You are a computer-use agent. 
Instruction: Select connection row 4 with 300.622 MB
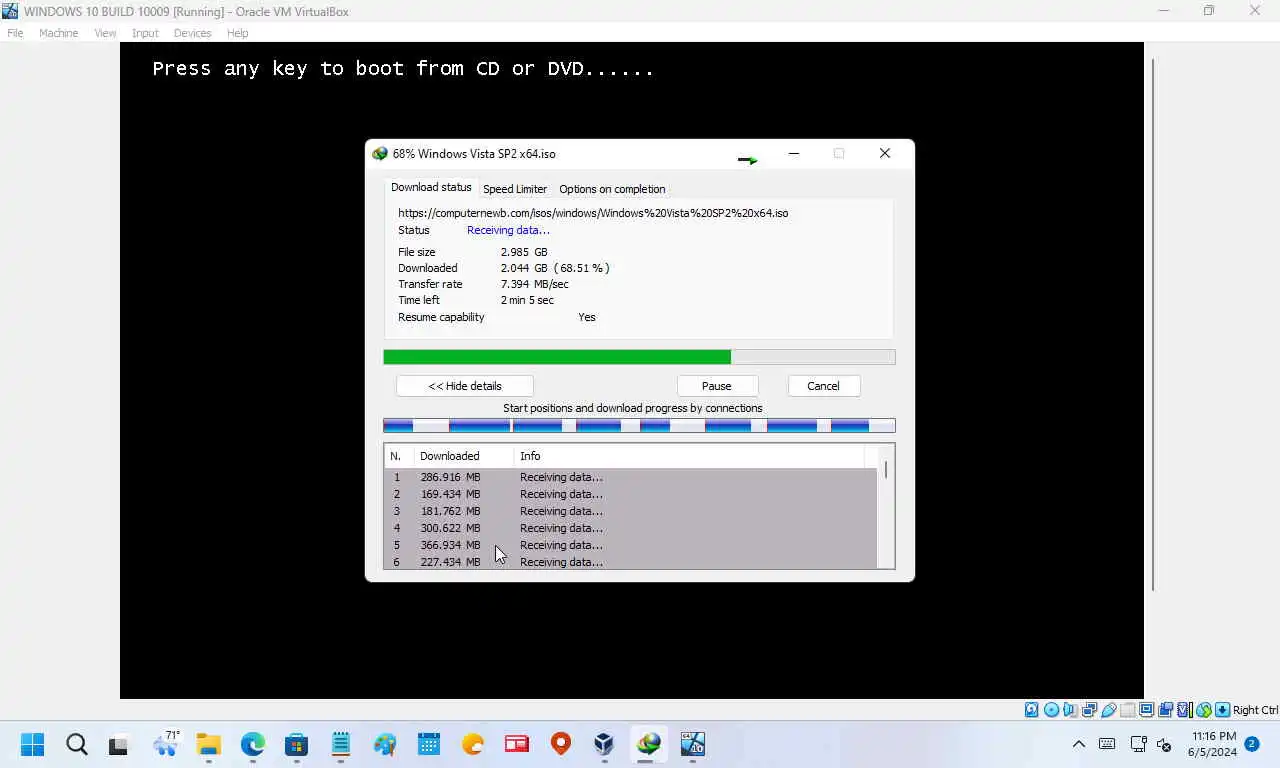coord(630,528)
